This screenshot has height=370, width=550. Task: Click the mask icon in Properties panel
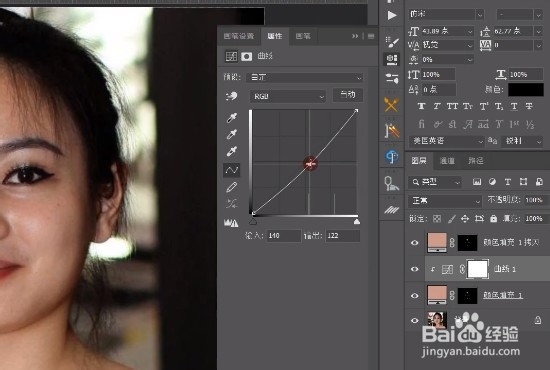point(247,56)
